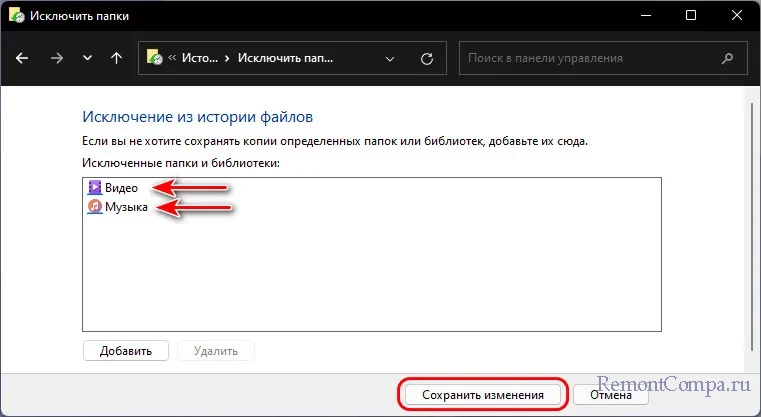Go to the Исто... breadcrumb segment

(x=200, y=58)
